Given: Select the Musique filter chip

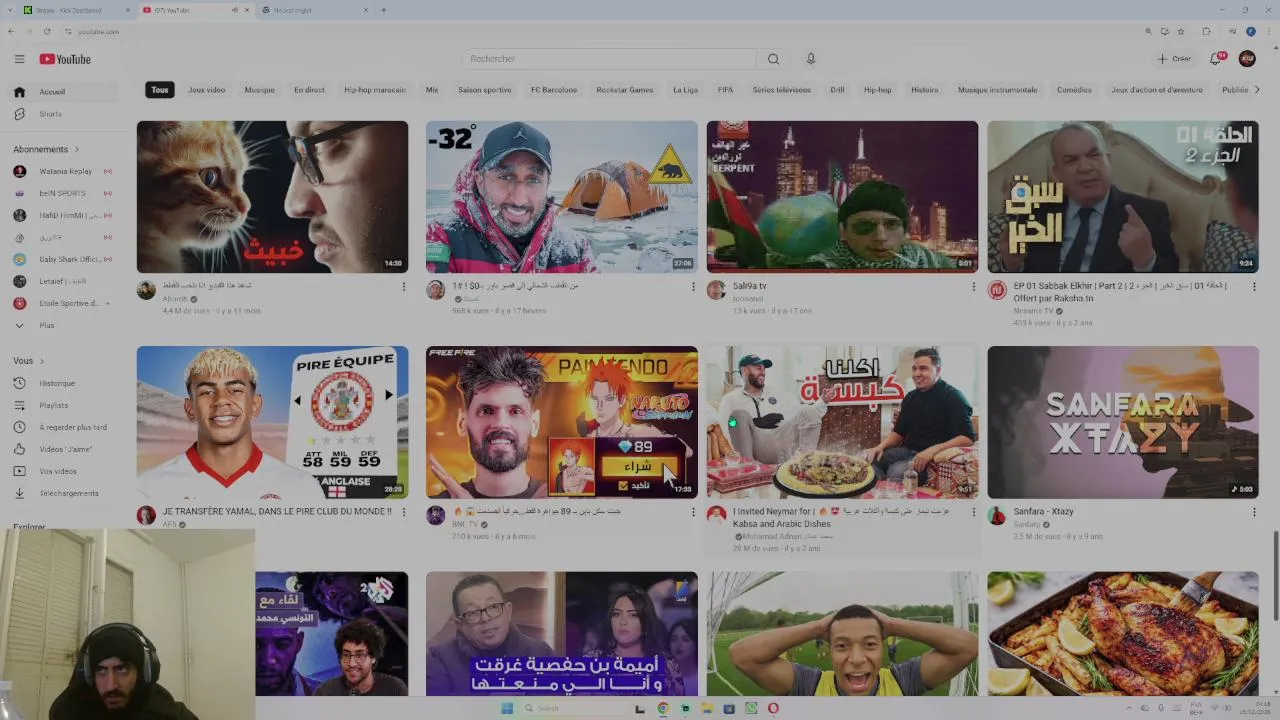Looking at the screenshot, I should pyautogui.click(x=259, y=90).
